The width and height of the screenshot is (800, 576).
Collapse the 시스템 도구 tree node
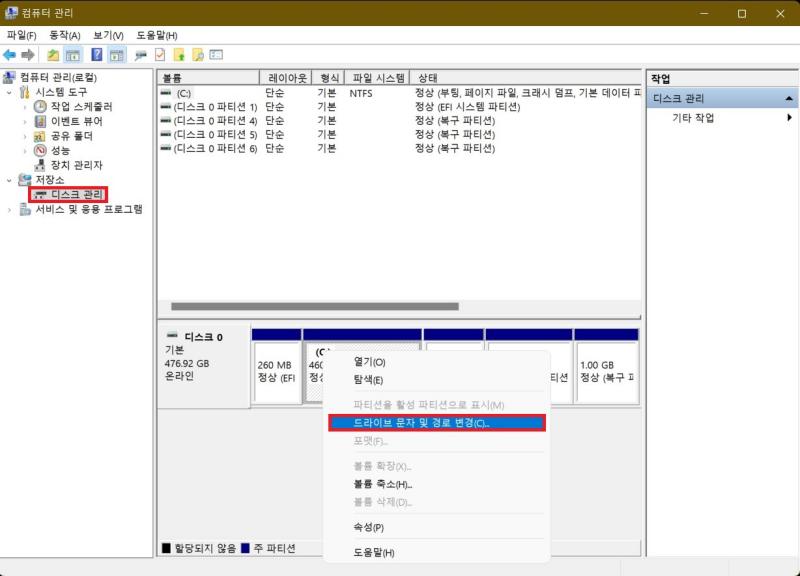pos(9,92)
